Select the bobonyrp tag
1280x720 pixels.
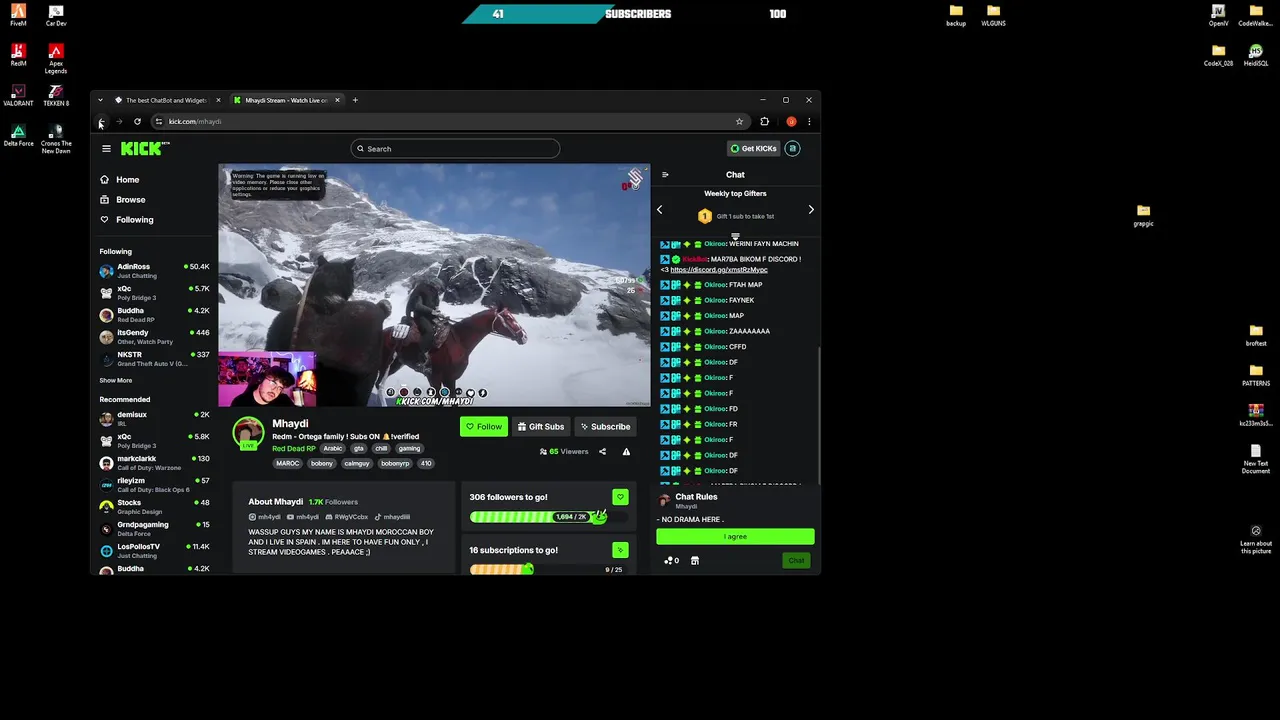click(x=395, y=464)
